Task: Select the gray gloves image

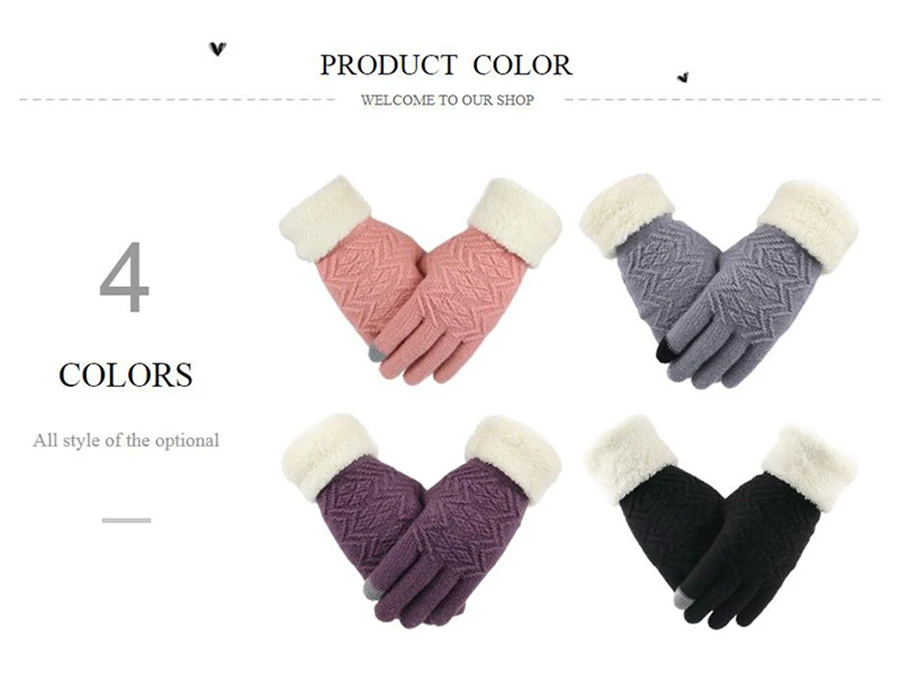Action: point(719,281)
